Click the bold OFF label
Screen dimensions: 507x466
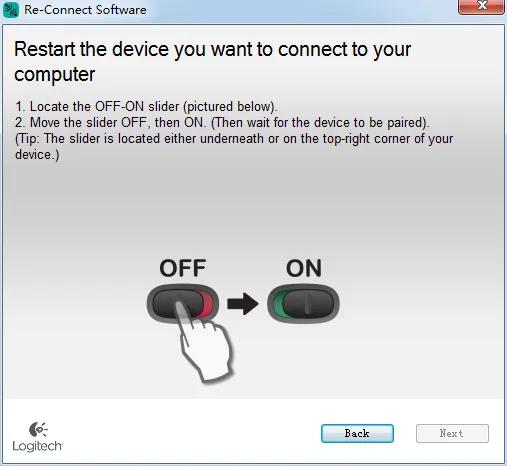(183, 268)
